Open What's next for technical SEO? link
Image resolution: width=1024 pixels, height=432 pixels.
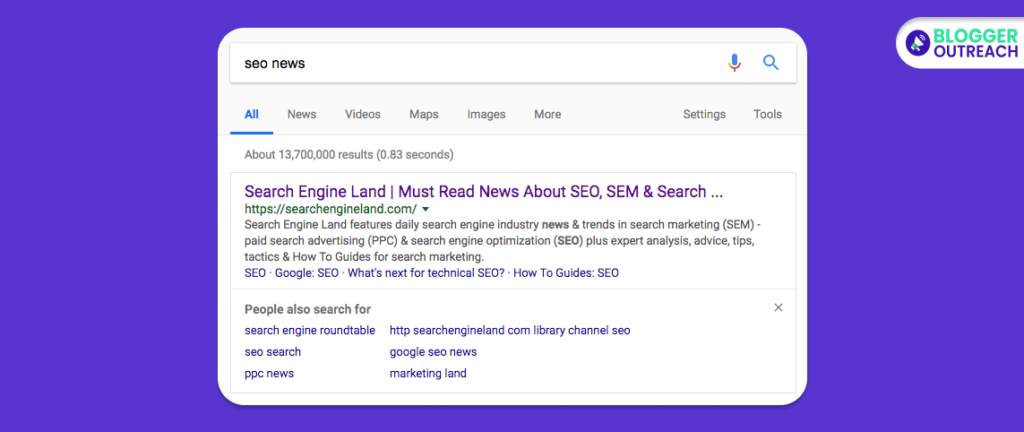[x=426, y=273]
